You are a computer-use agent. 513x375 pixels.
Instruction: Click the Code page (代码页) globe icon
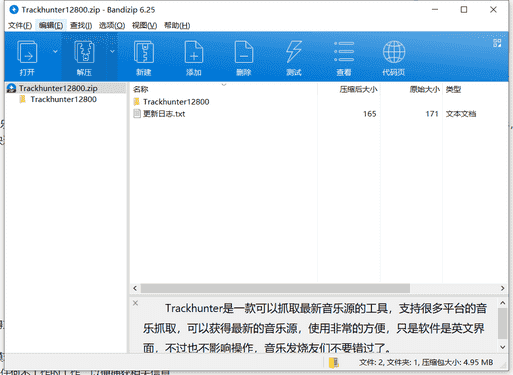coord(394,52)
